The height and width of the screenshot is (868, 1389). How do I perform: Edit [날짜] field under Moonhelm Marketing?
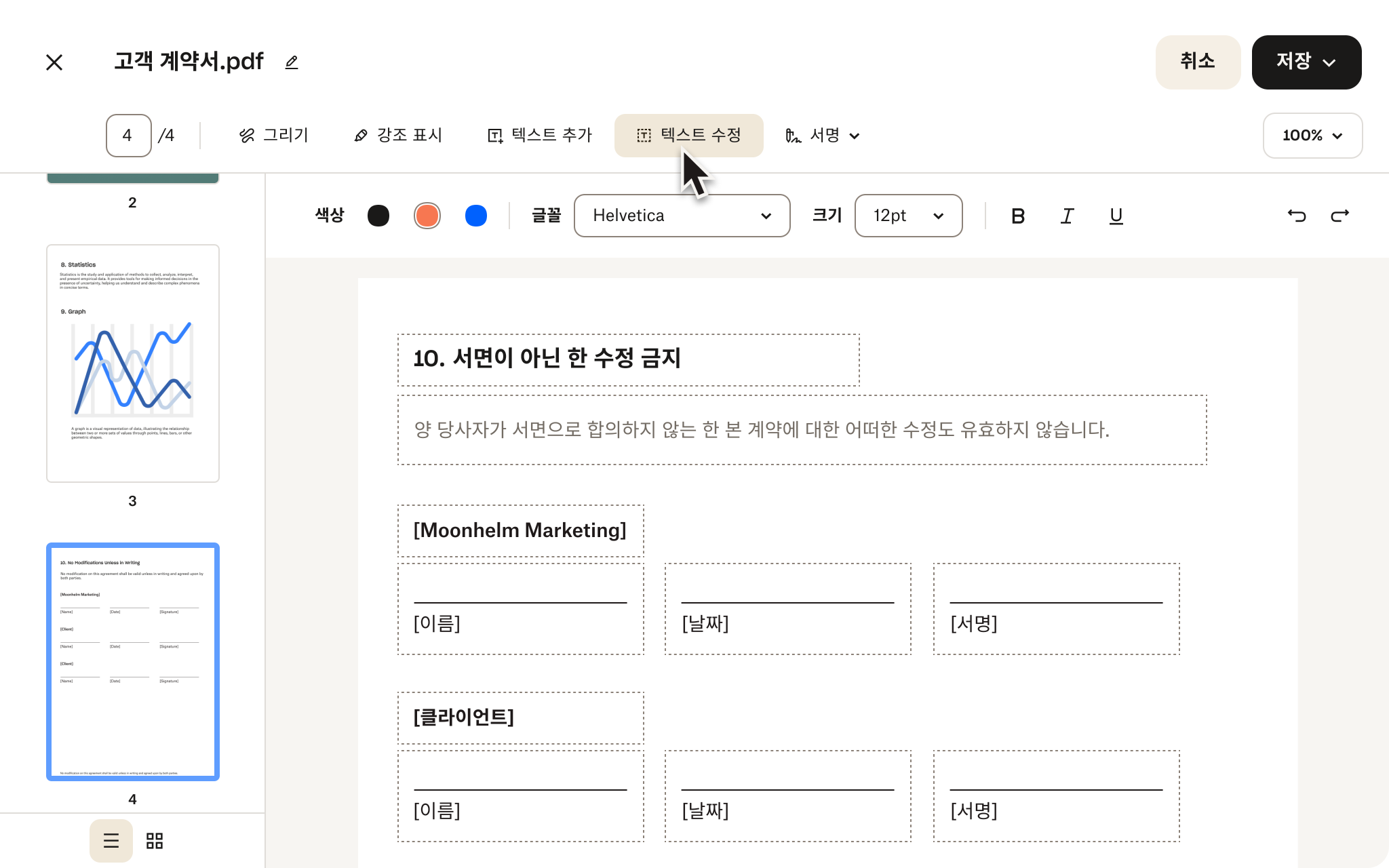pyautogui.click(x=787, y=608)
